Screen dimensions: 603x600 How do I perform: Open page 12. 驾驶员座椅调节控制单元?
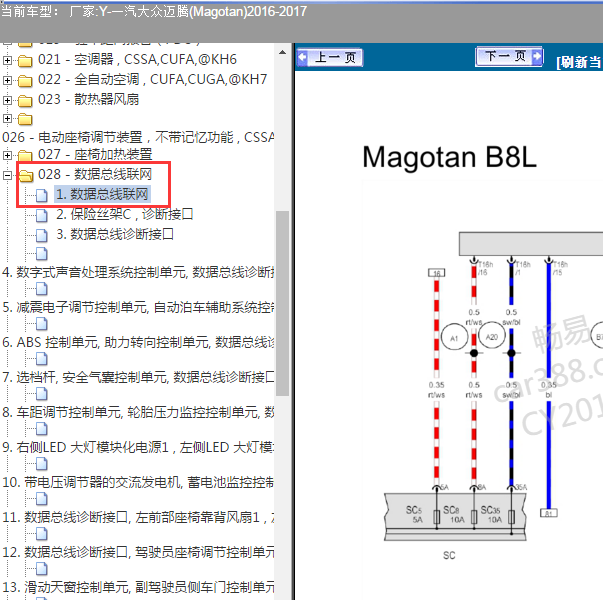[x=138, y=552]
